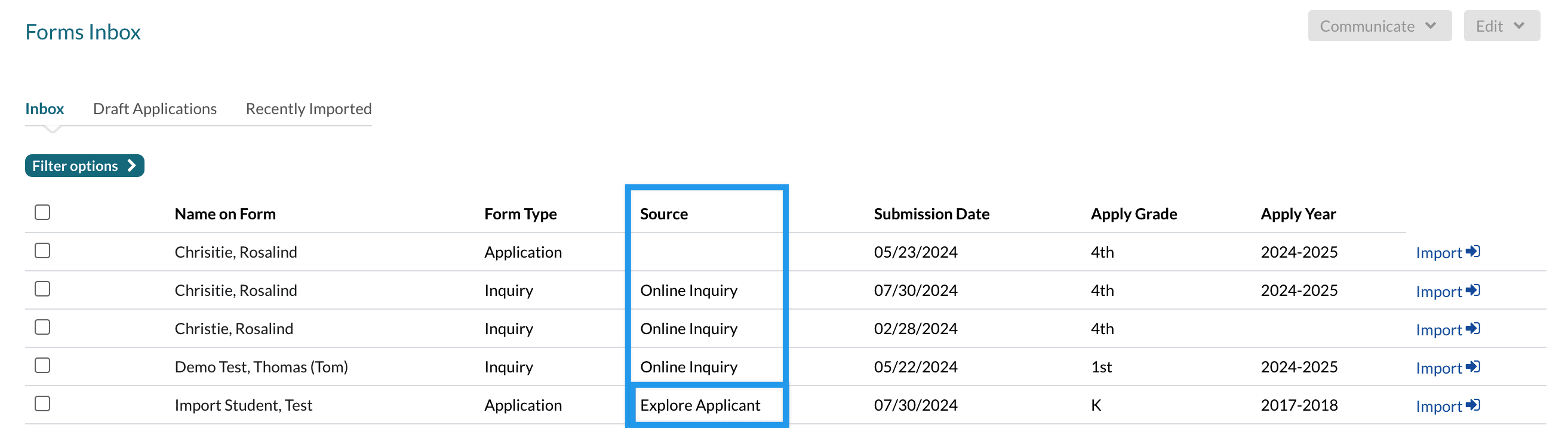The height and width of the screenshot is (428, 1568).
Task: Check the box for Demo Test, Thomas (Tom)
Action: coord(42,366)
